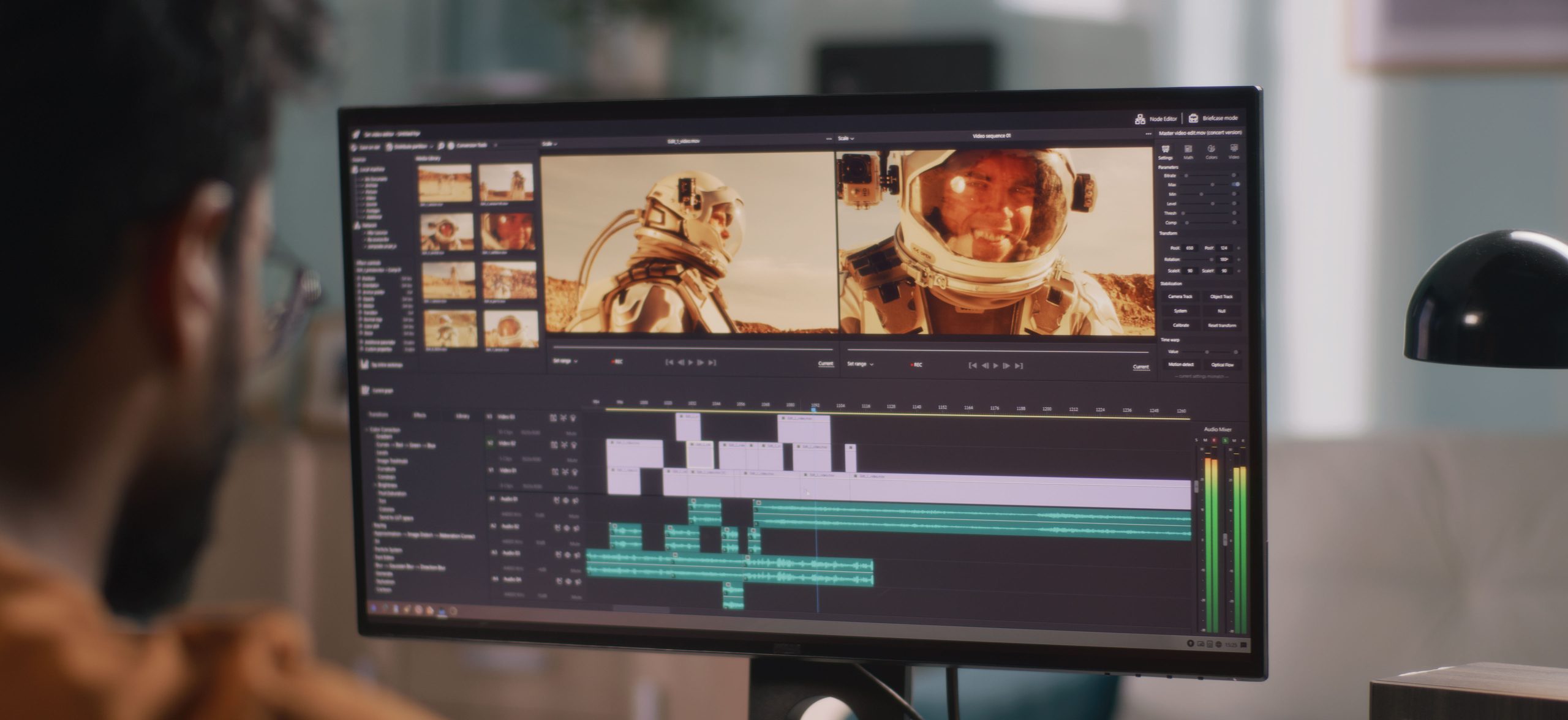1568x720 pixels.
Task: Click the Current link under the left preview
Action: click(x=826, y=364)
